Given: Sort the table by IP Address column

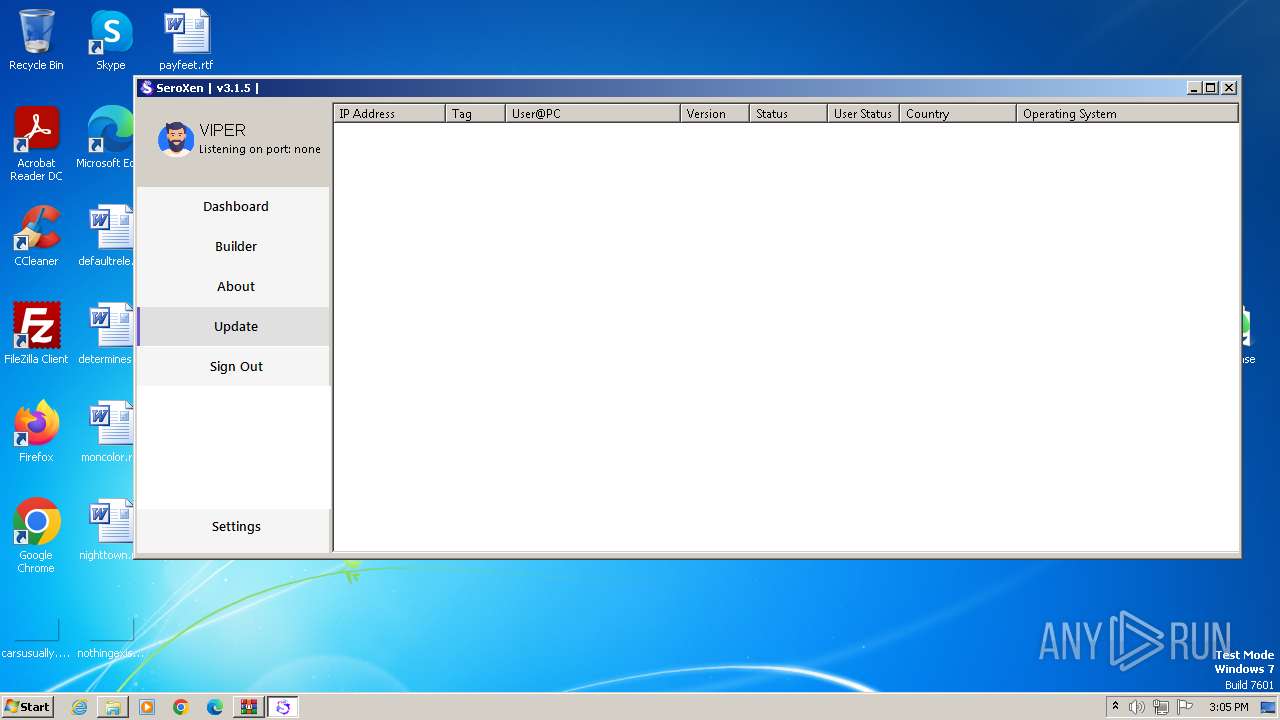Looking at the screenshot, I should pyautogui.click(x=389, y=113).
